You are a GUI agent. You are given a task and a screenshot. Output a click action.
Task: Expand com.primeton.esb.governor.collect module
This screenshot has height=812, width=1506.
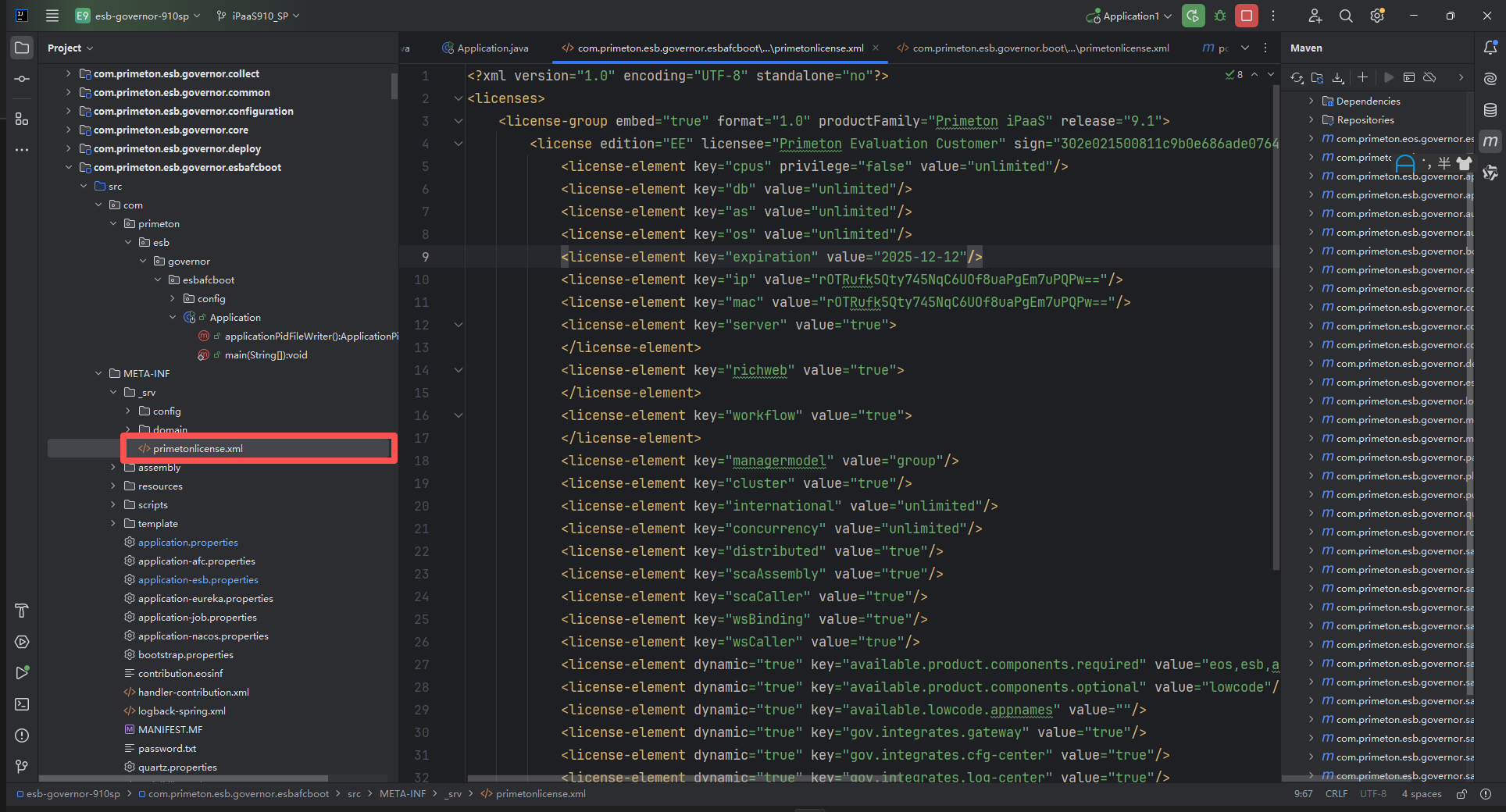[x=69, y=73]
